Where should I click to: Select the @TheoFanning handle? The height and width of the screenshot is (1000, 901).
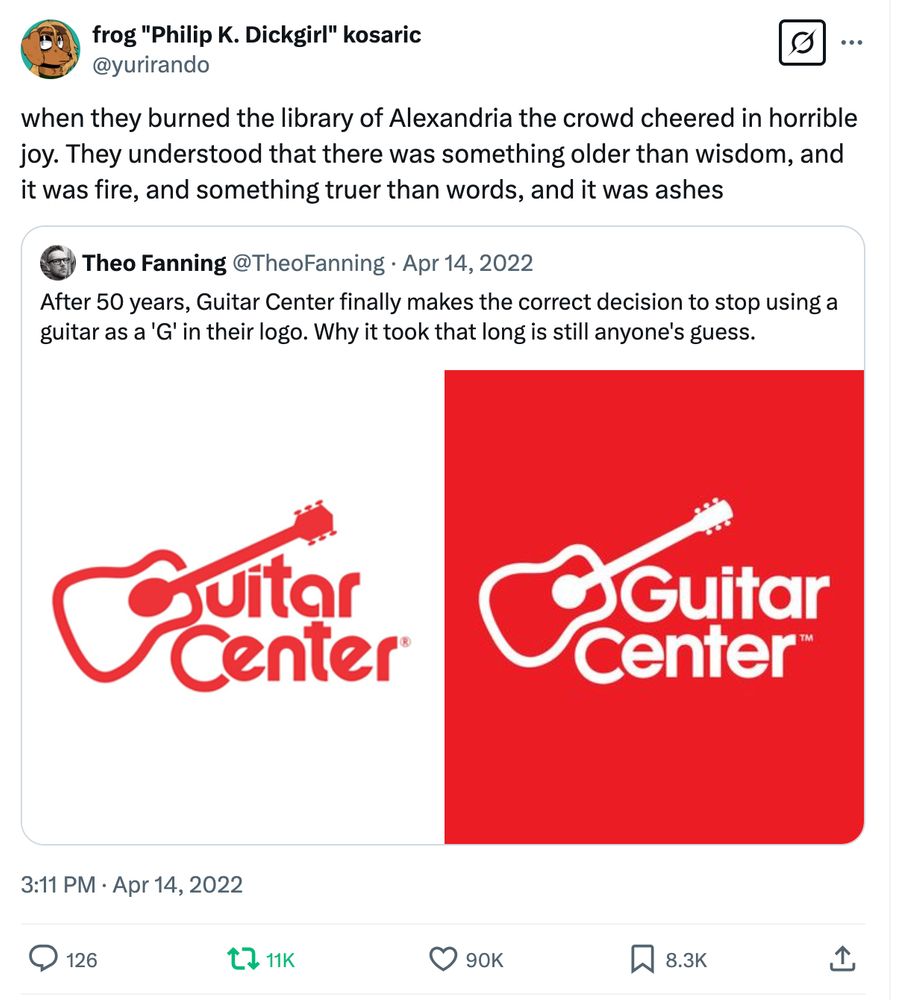tap(308, 263)
